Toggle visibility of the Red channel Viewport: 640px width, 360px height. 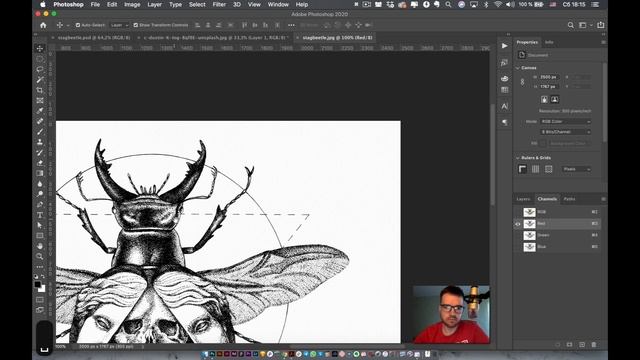click(518, 224)
